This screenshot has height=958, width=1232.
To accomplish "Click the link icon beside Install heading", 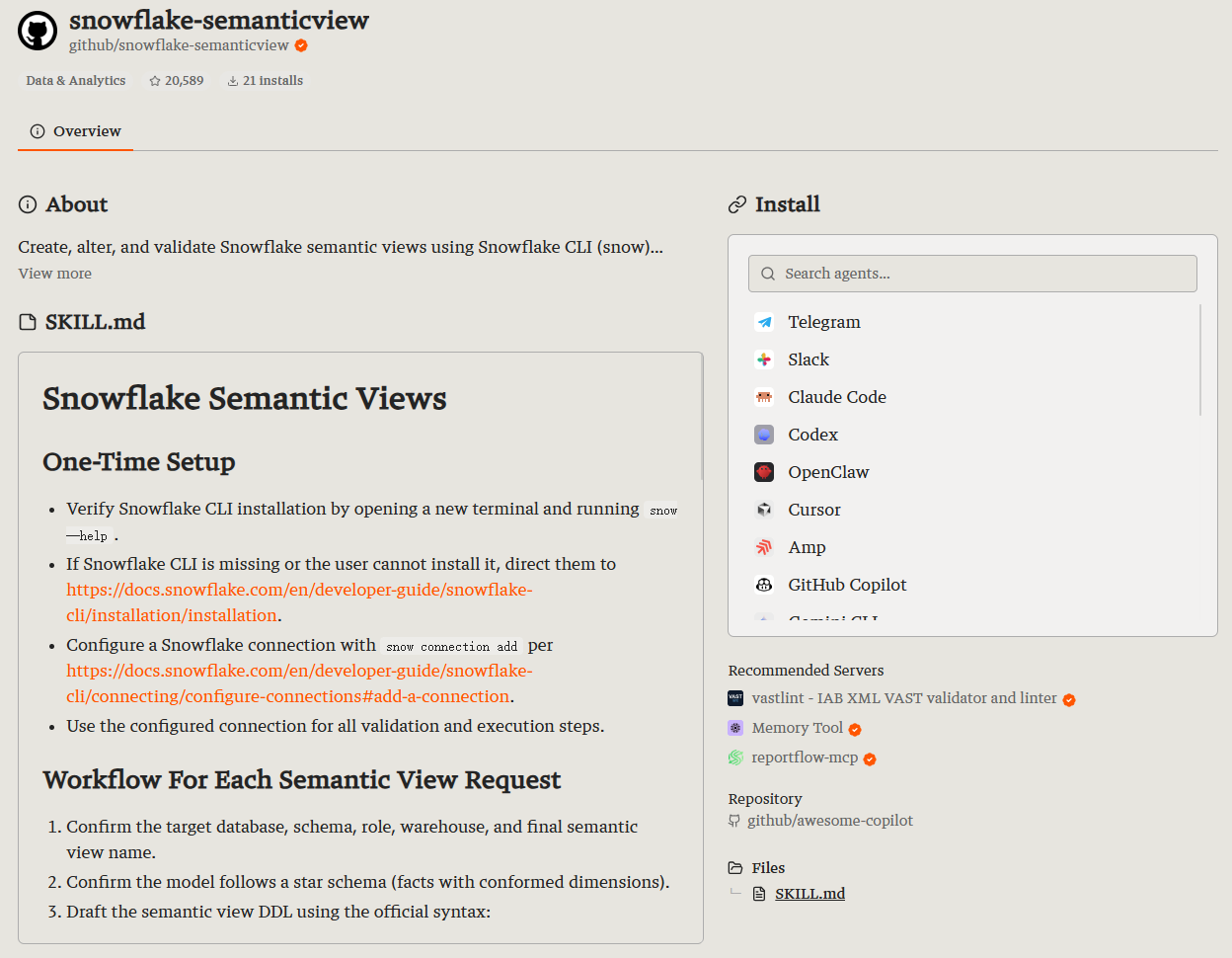I will pos(737,204).
